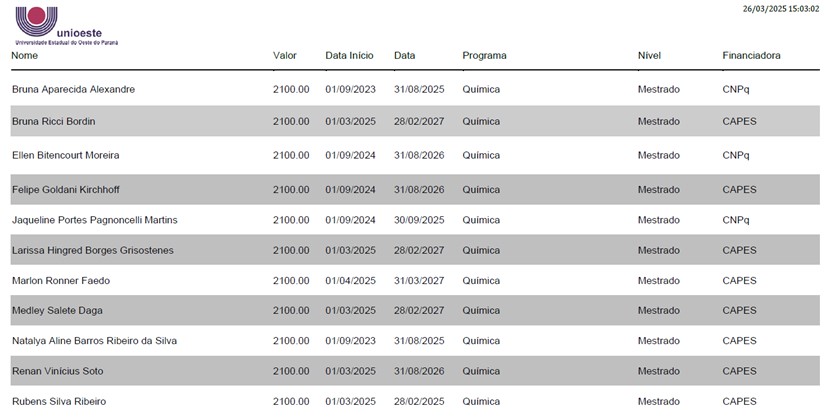The height and width of the screenshot is (419, 832).
Task: Click Larissa Hingred Borges Grisostenes name
Action: click(93, 250)
